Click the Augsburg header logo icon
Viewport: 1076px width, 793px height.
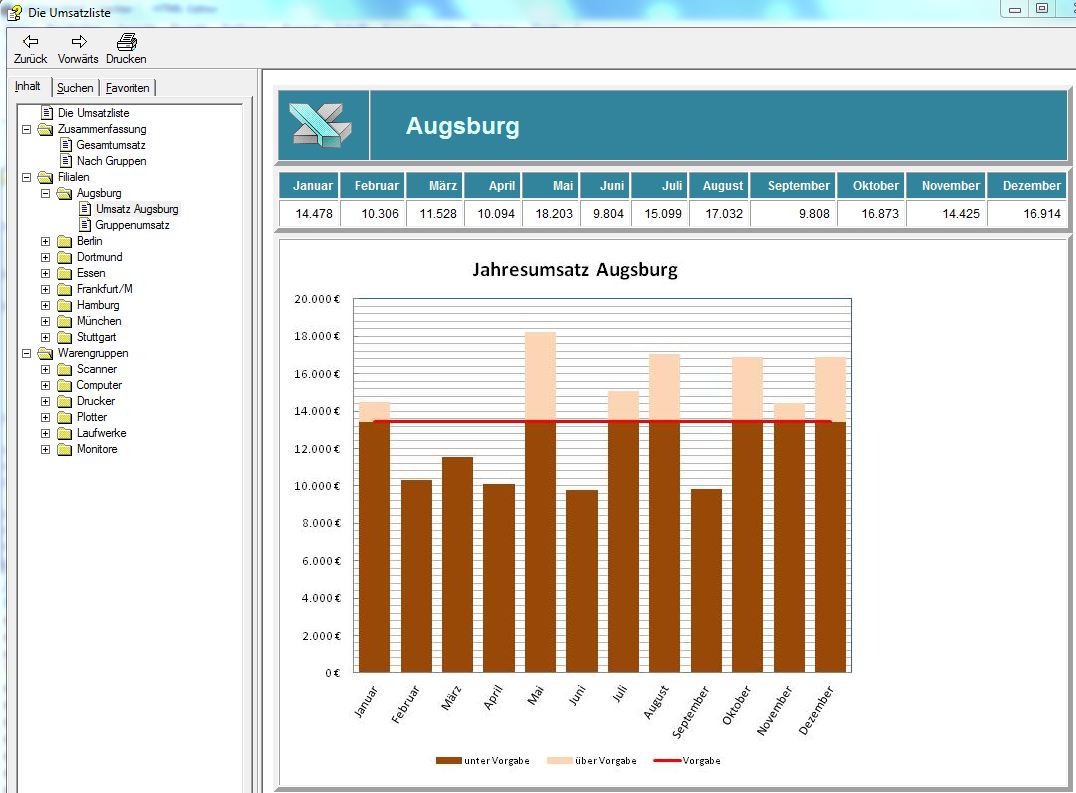pos(321,125)
